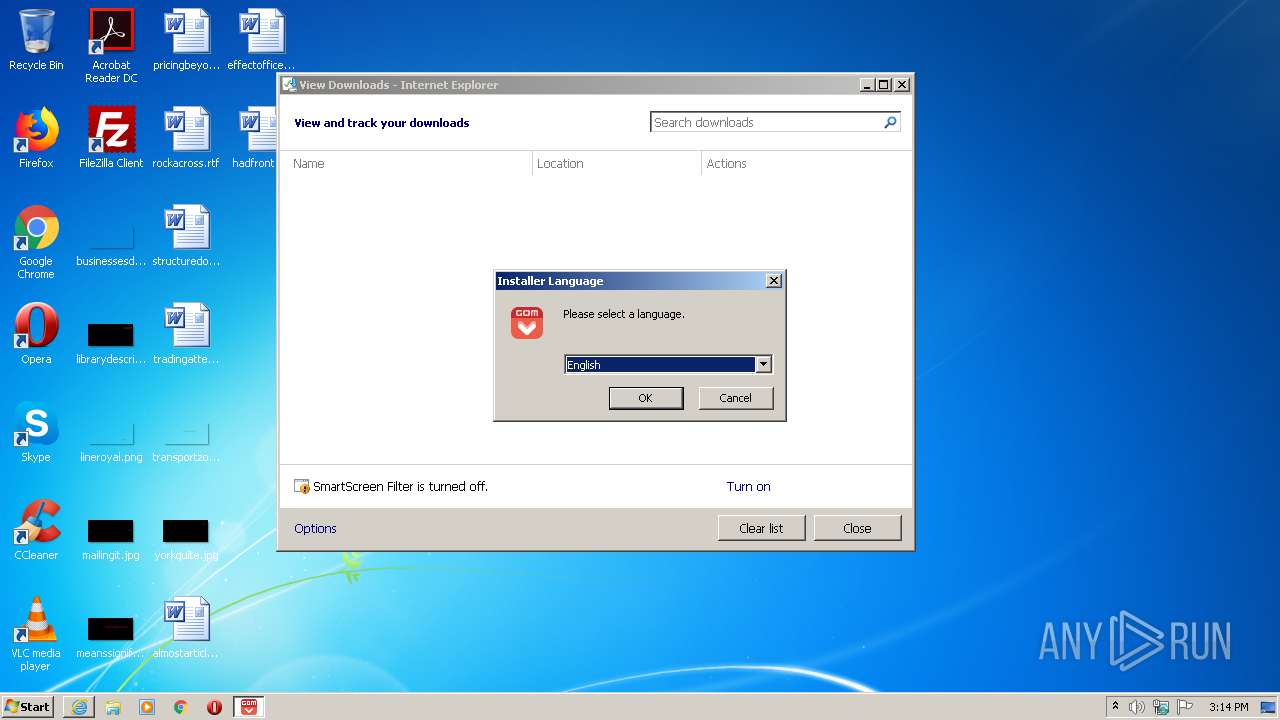Viewport: 1280px width, 720px height.
Task: Select the yorkguite.jpg image file
Action: [x=186, y=539]
